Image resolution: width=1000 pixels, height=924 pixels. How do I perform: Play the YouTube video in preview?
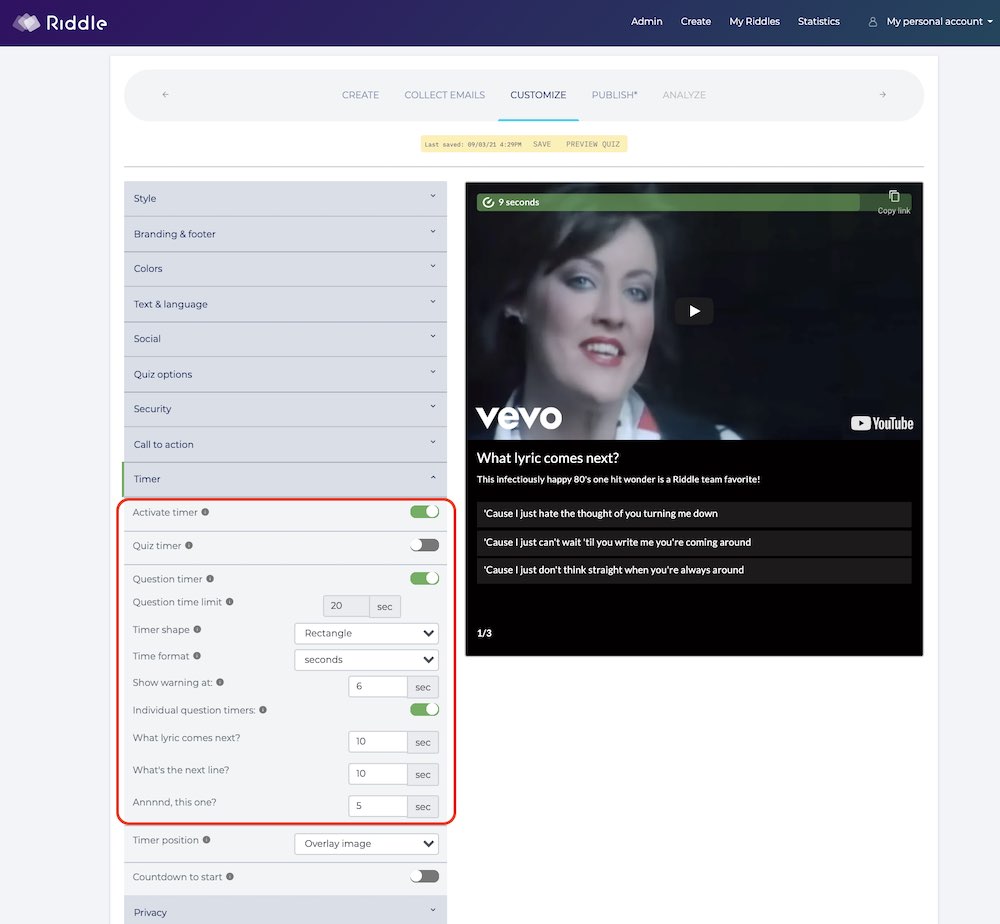[694, 311]
